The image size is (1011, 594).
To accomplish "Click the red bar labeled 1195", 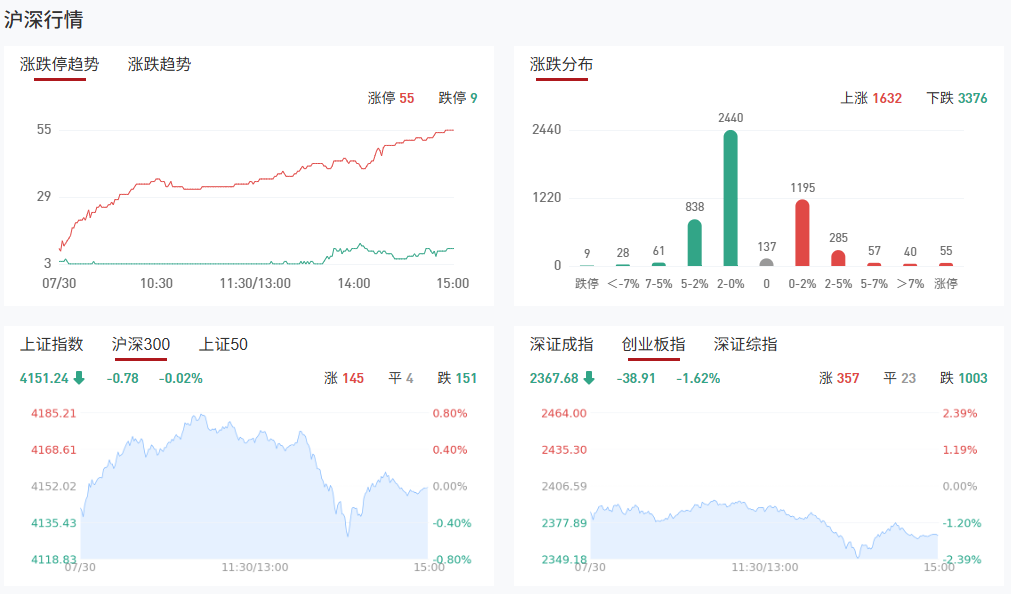I will (x=802, y=233).
